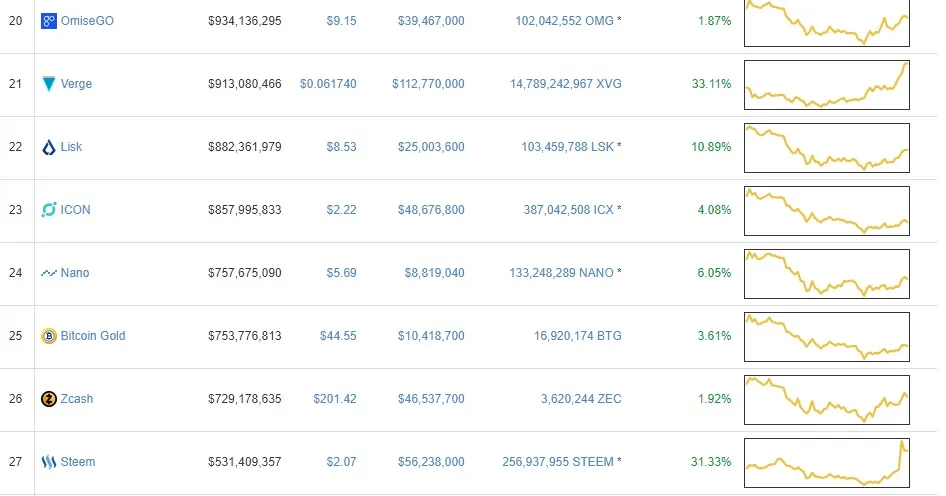Click Steem volume $56,238,000
Image resolution: width=946 pixels, height=496 pixels.
pos(431,462)
